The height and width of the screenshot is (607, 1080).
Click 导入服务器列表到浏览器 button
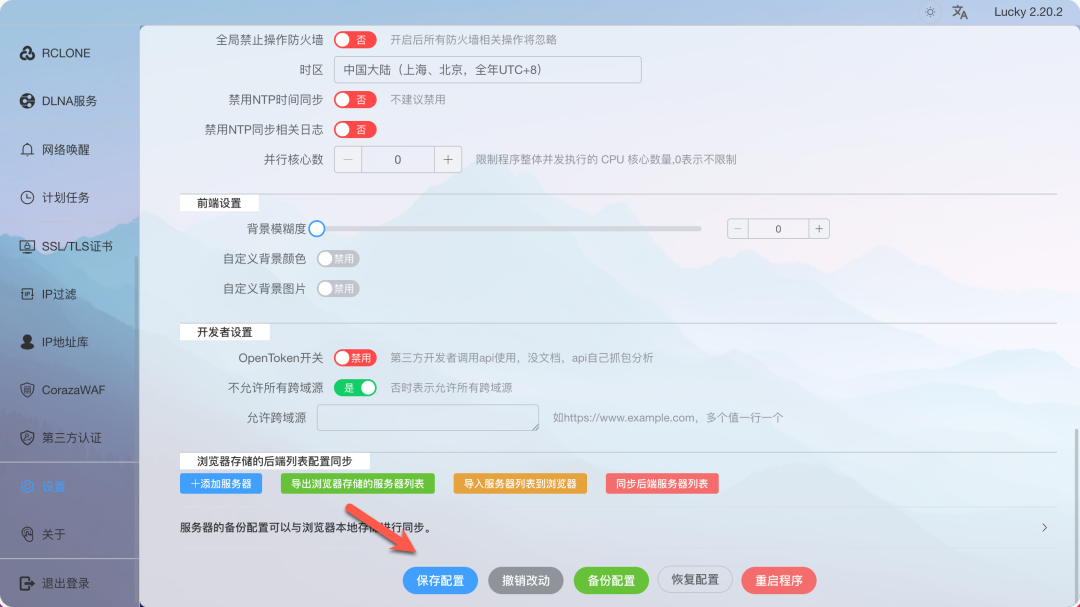[520, 484]
